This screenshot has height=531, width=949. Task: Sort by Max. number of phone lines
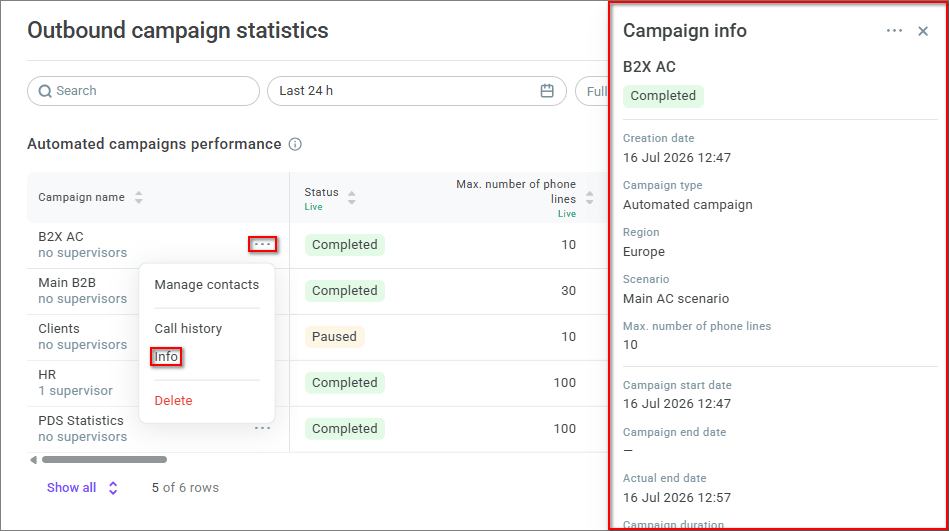click(x=589, y=197)
